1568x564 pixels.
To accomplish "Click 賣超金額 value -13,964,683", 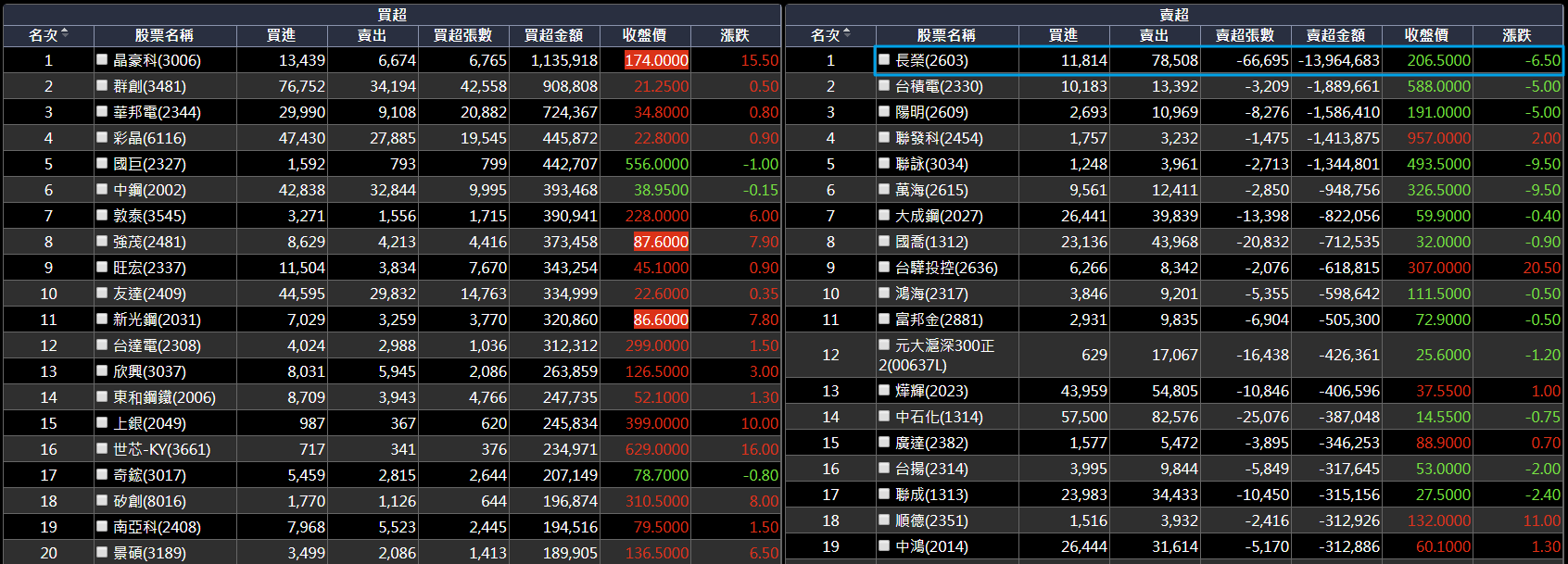I will 1339,60.
